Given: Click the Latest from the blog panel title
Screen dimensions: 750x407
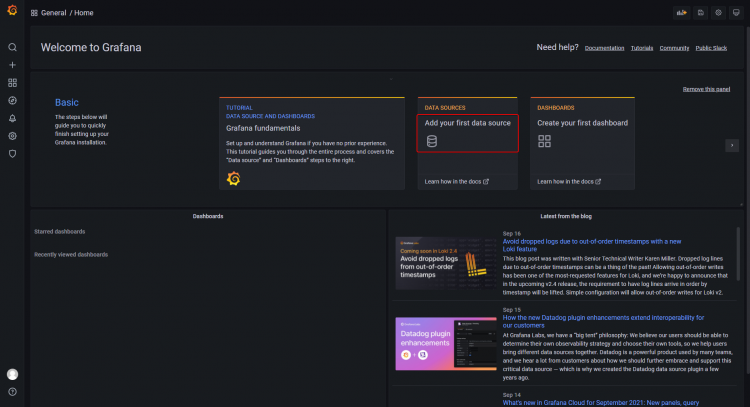Looking at the screenshot, I should 566,216.
